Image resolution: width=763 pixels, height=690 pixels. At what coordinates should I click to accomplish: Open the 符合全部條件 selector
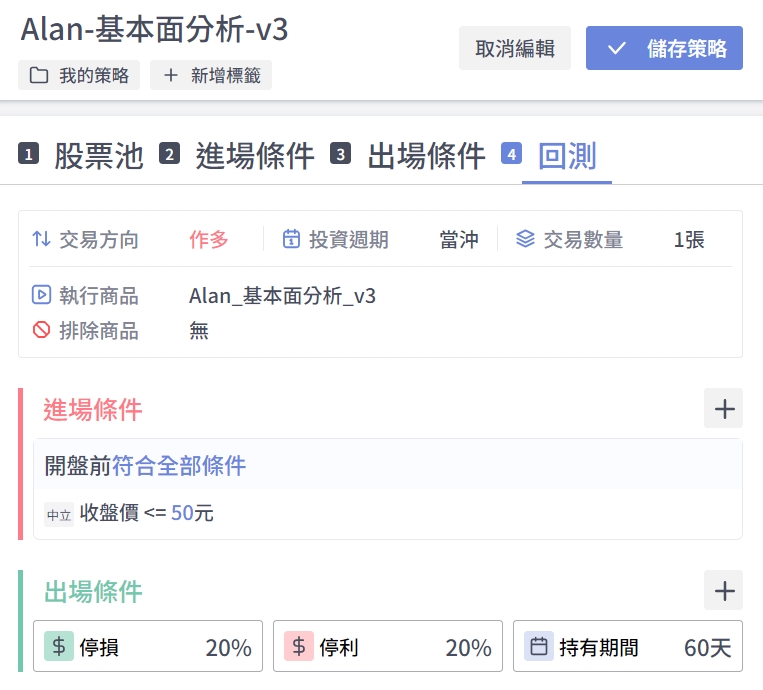pos(179,465)
